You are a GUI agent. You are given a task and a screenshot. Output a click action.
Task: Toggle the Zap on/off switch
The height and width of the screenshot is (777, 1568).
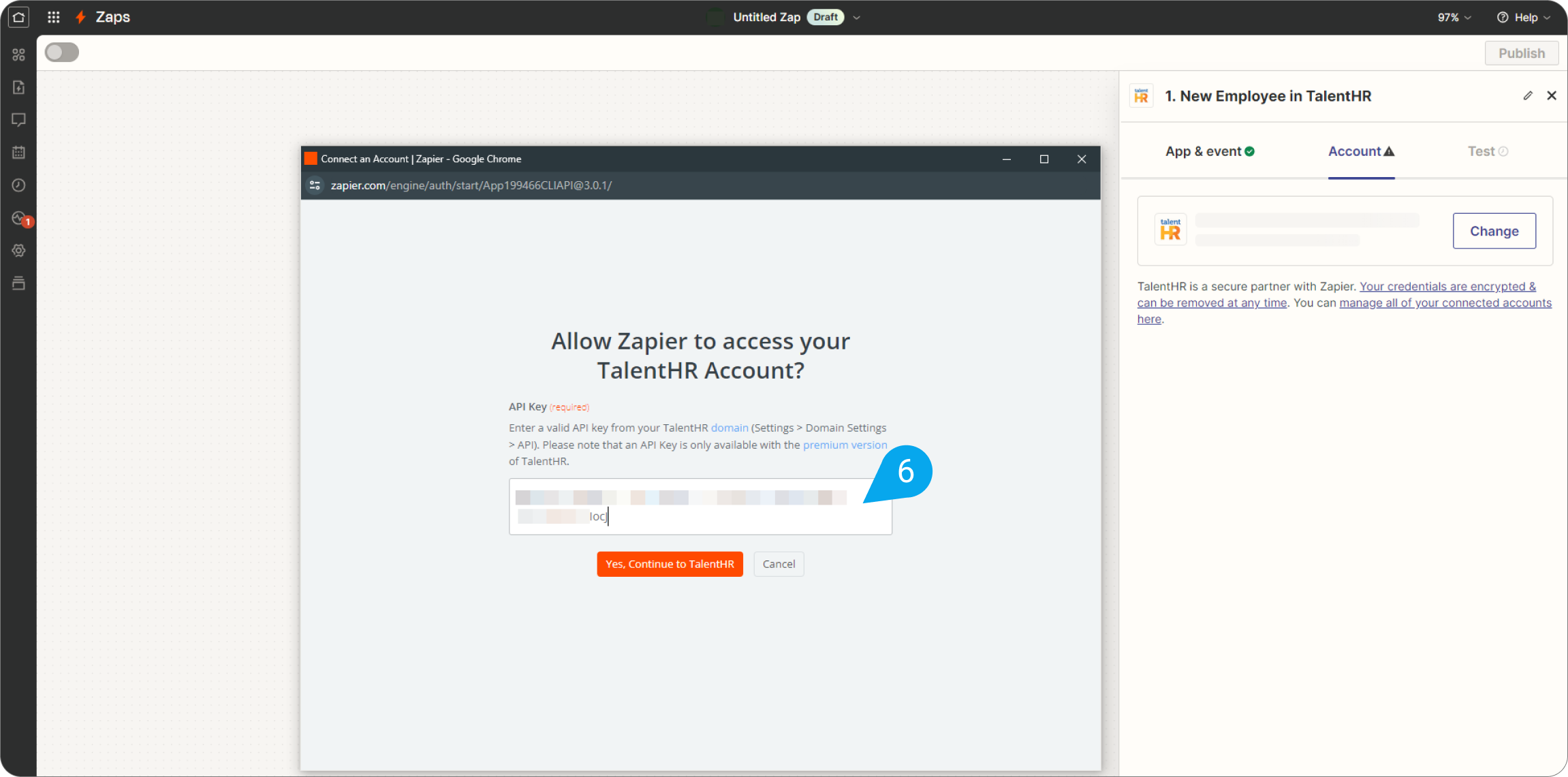click(x=62, y=52)
